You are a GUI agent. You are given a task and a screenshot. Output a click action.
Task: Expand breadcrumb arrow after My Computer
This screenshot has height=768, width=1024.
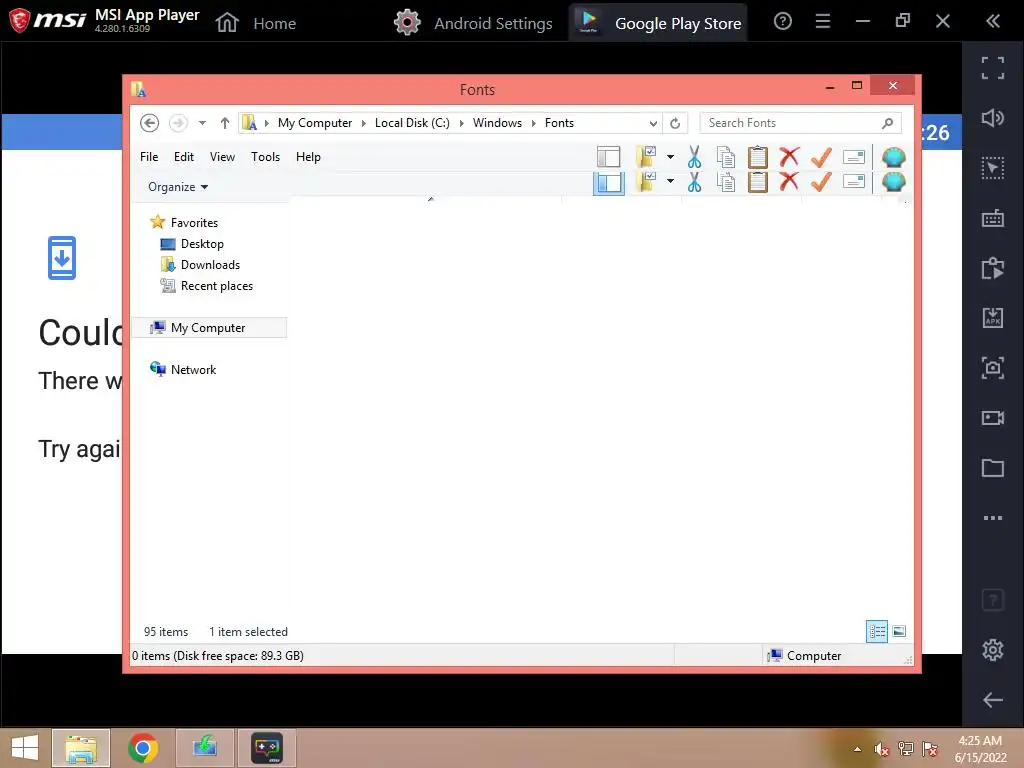(364, 123)
